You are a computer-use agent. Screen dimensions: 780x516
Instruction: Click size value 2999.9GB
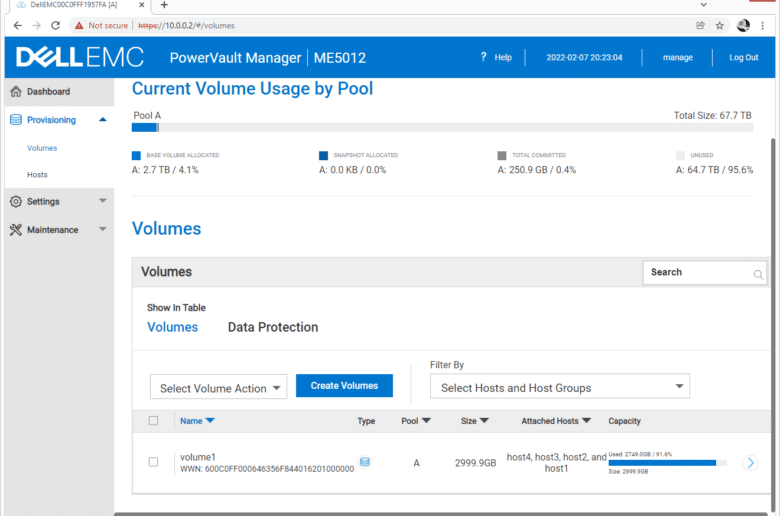pyautogui.click(x=476, y=463)
